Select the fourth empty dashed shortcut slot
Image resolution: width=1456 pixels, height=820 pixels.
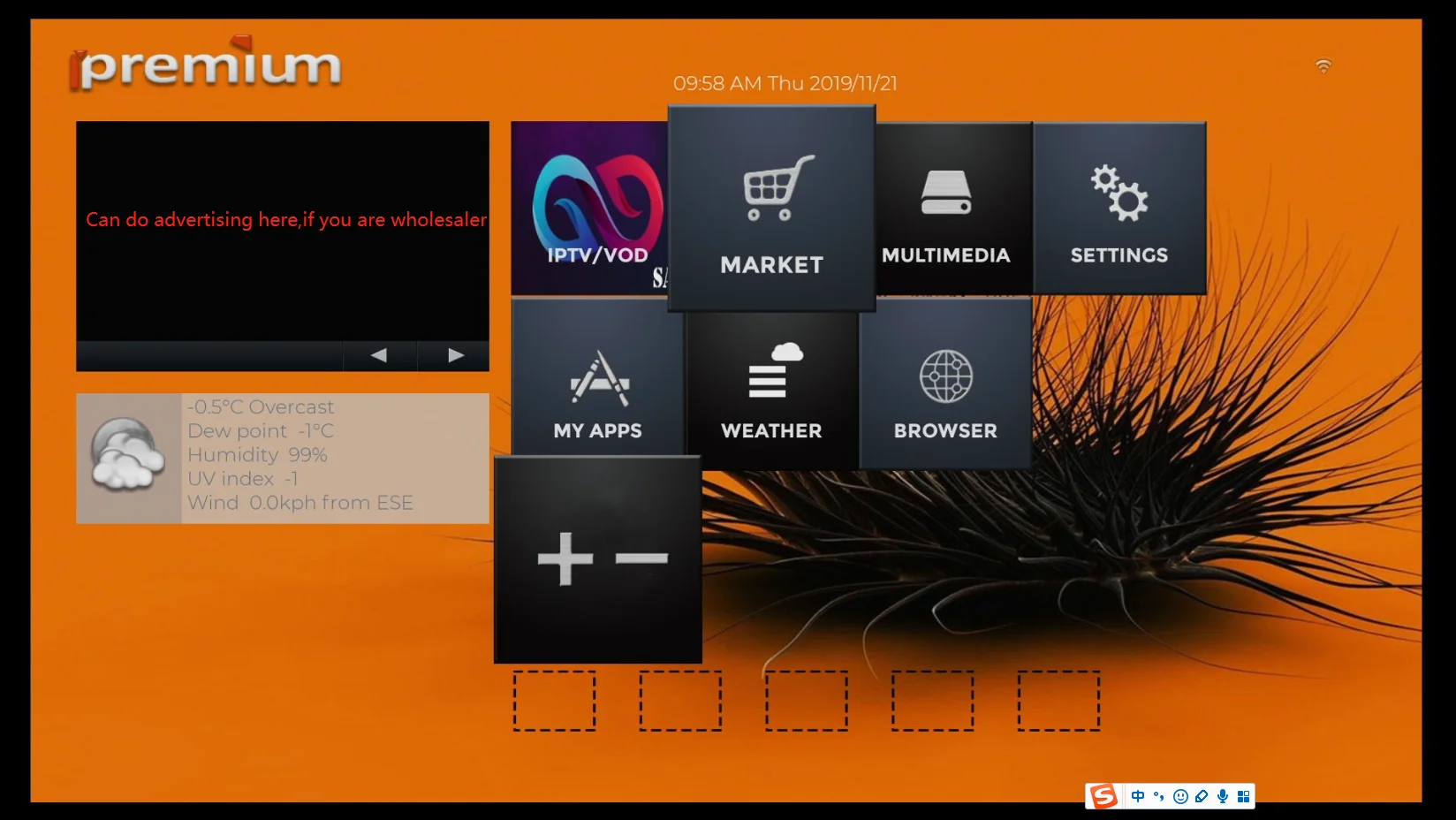click(x=933, y=701)
